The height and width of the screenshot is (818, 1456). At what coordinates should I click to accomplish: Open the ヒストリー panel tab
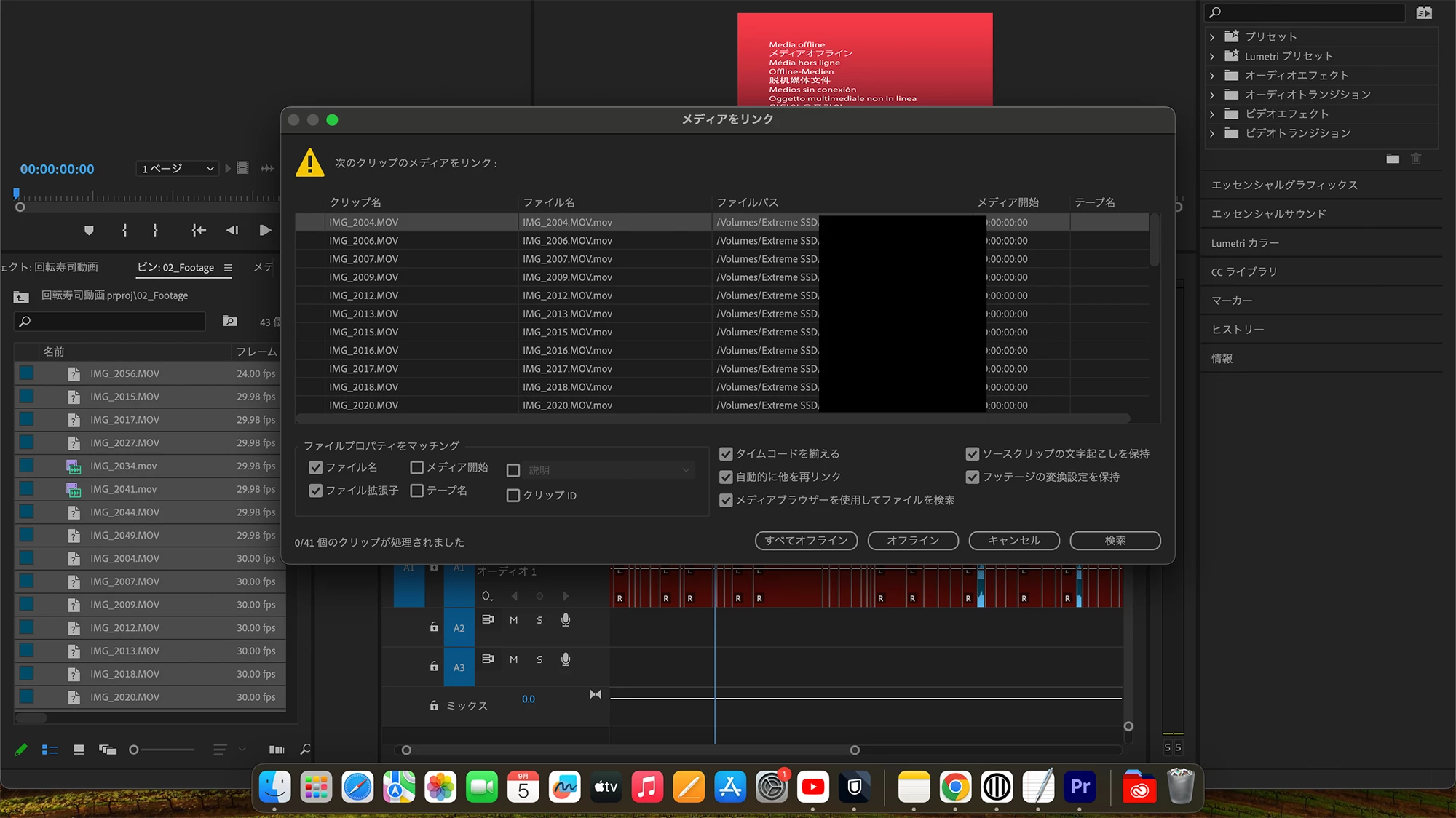[1238, 330]
